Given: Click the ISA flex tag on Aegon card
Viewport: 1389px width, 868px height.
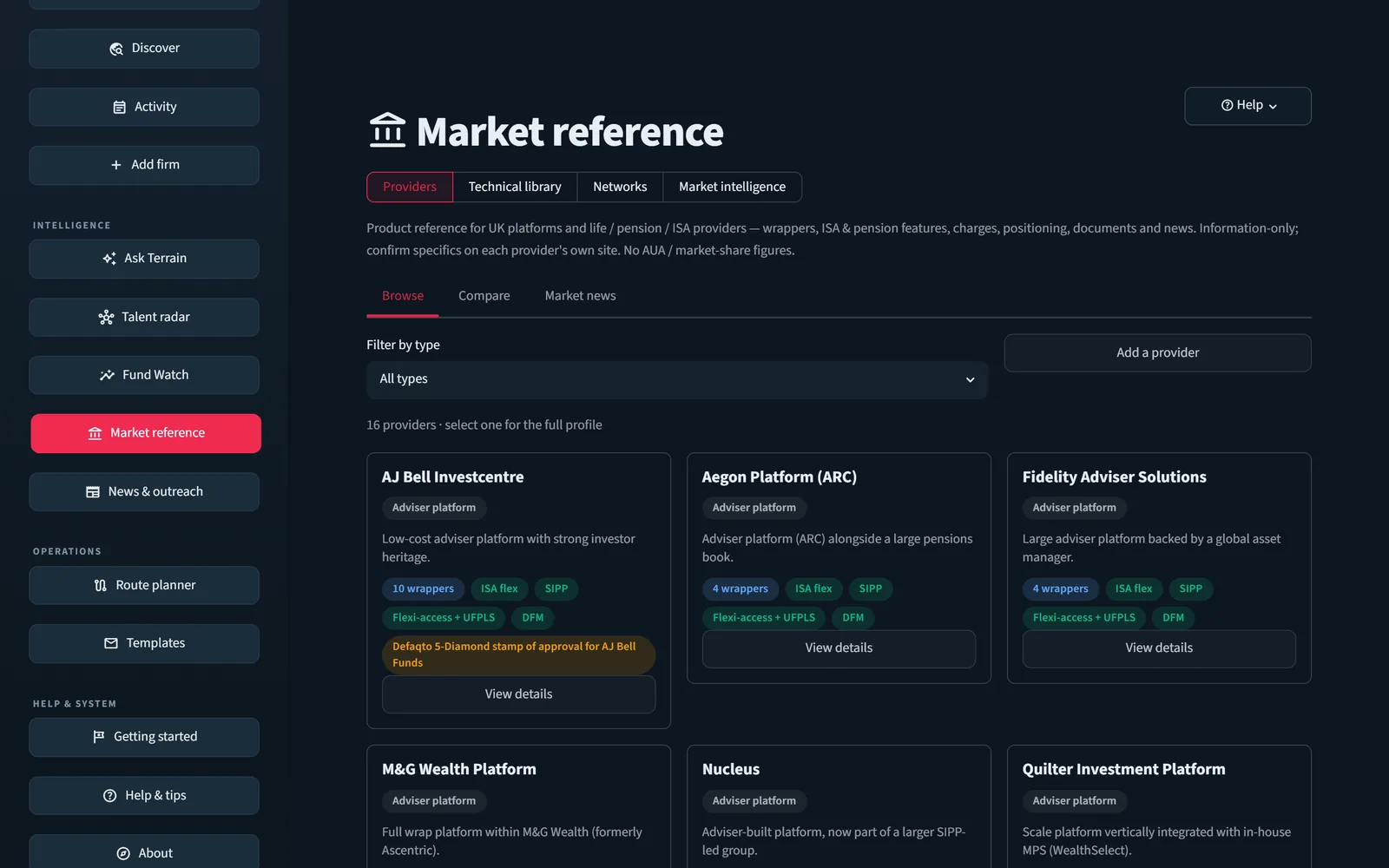Looking at the screenshot, I should [x=813, y=589].
